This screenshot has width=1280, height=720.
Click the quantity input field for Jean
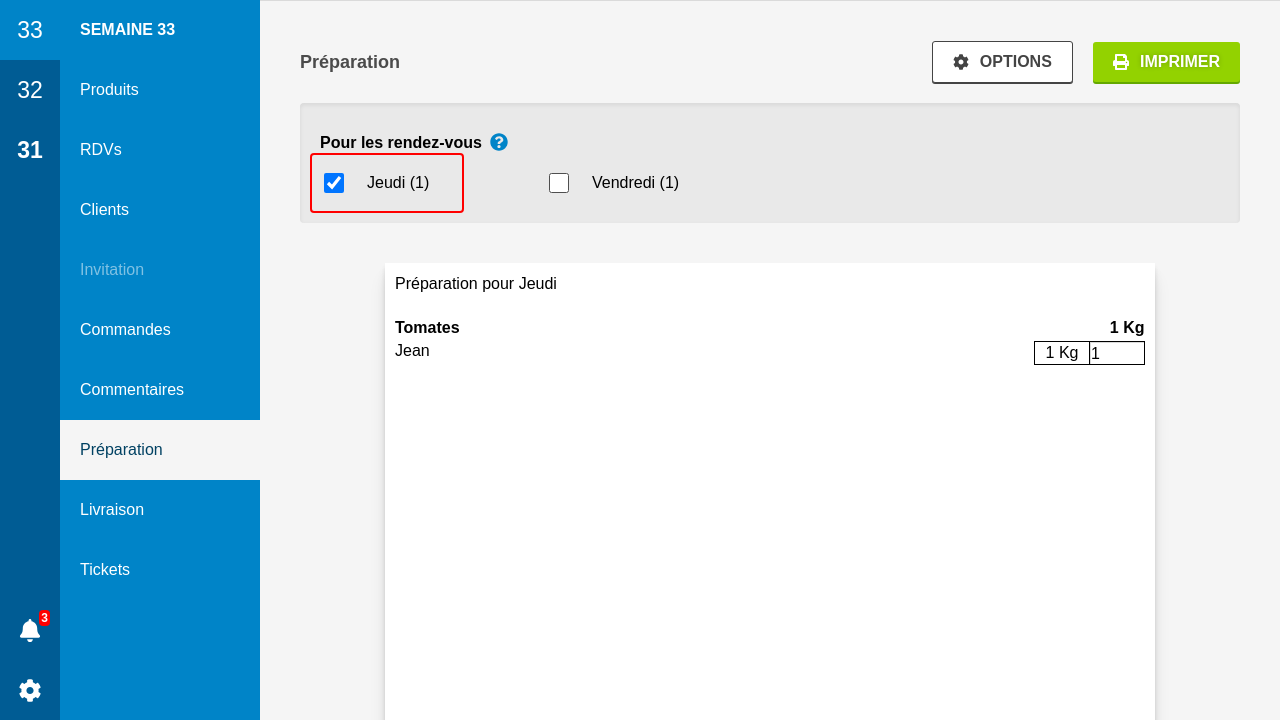point(1116,353)
